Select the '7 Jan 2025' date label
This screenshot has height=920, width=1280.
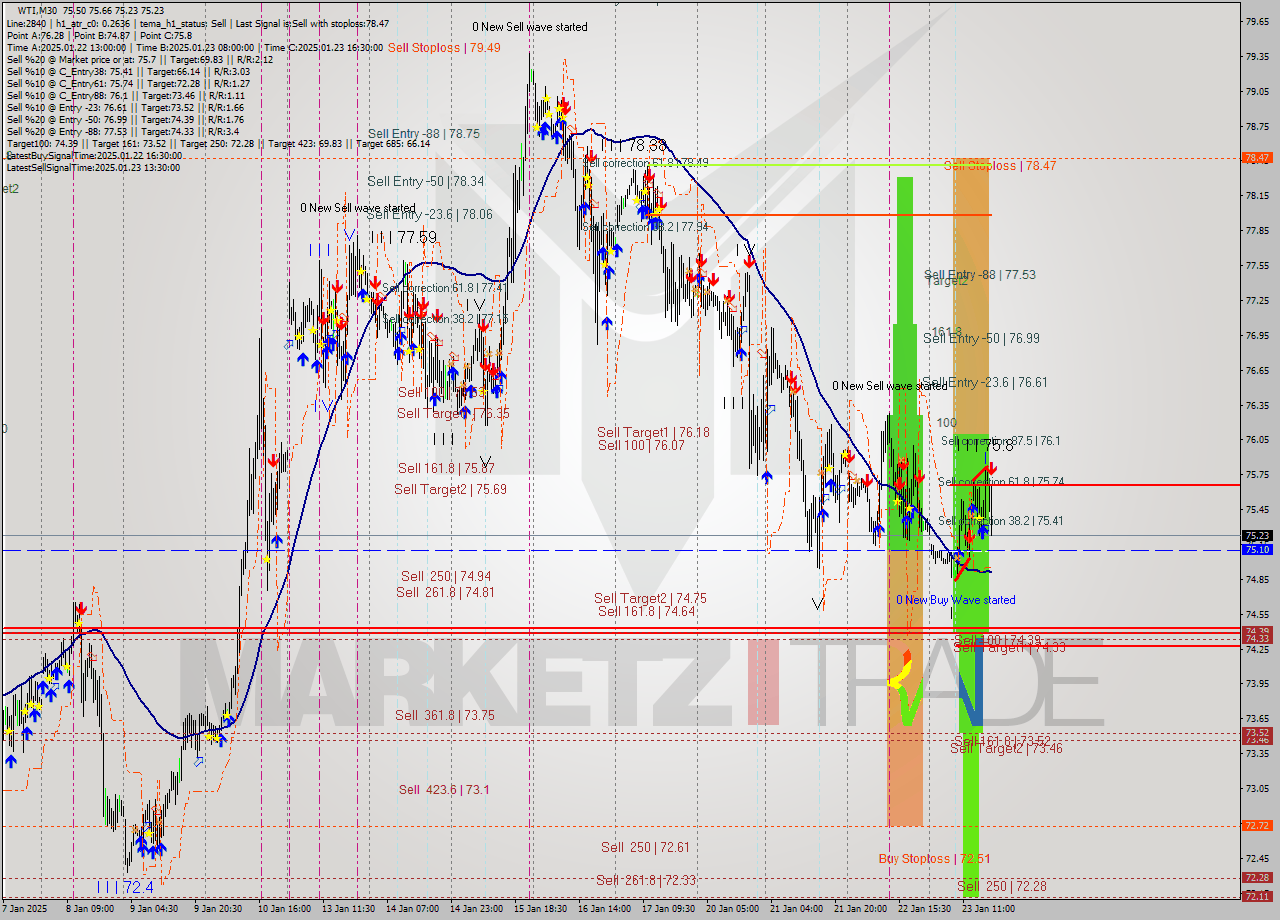pos(25,909)
